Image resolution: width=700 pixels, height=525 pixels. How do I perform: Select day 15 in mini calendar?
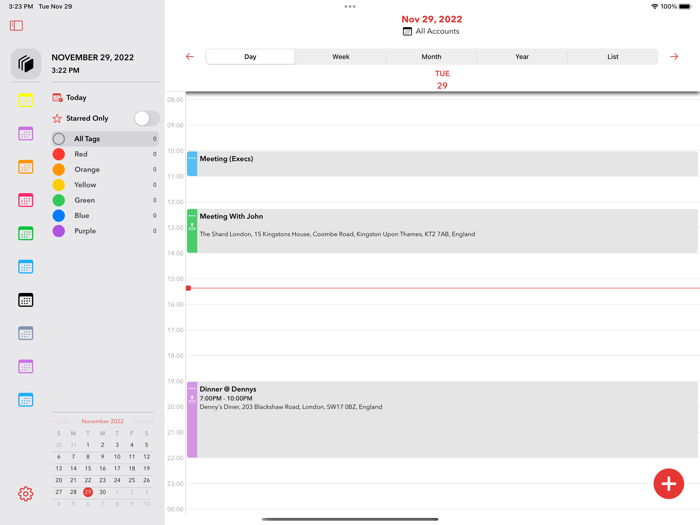(88, 468)
